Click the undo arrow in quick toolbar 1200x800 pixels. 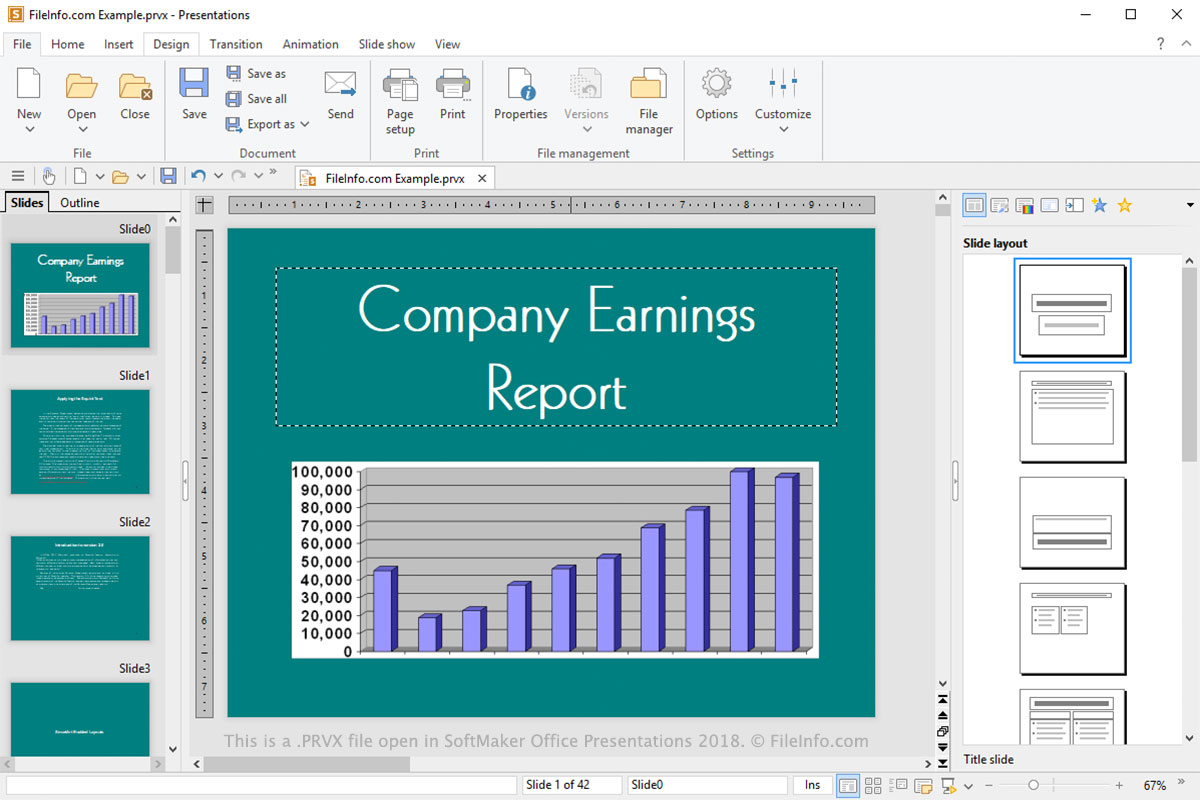[x=198, y=176]
